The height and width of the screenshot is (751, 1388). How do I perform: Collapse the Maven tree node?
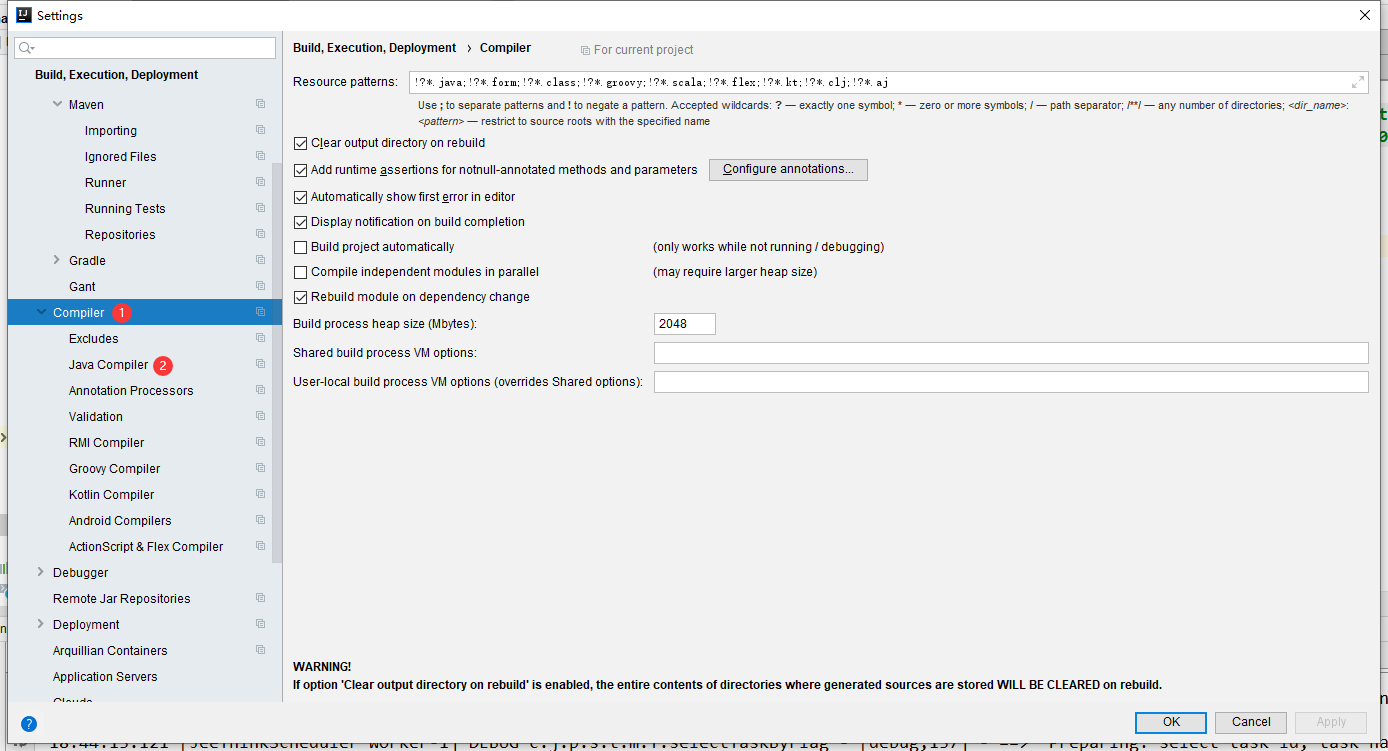(57, 104)
